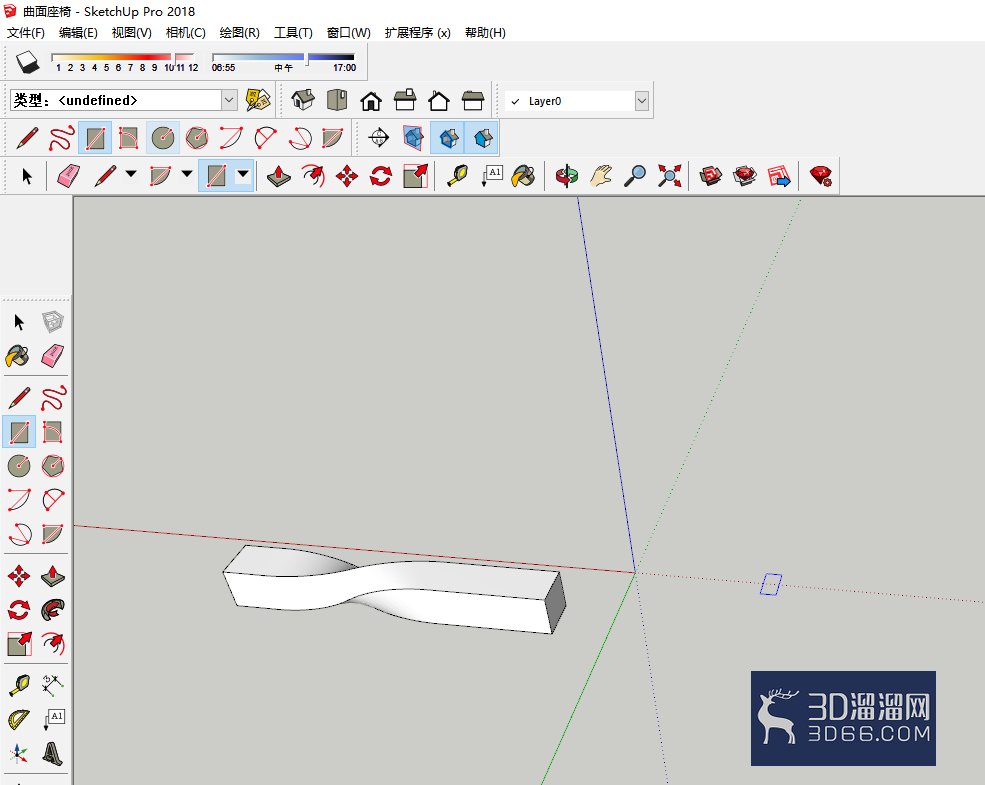This screenshot has height=785, width=985.
Task: Expand the Layer0 layer dropdown
Action: [641, 100]
